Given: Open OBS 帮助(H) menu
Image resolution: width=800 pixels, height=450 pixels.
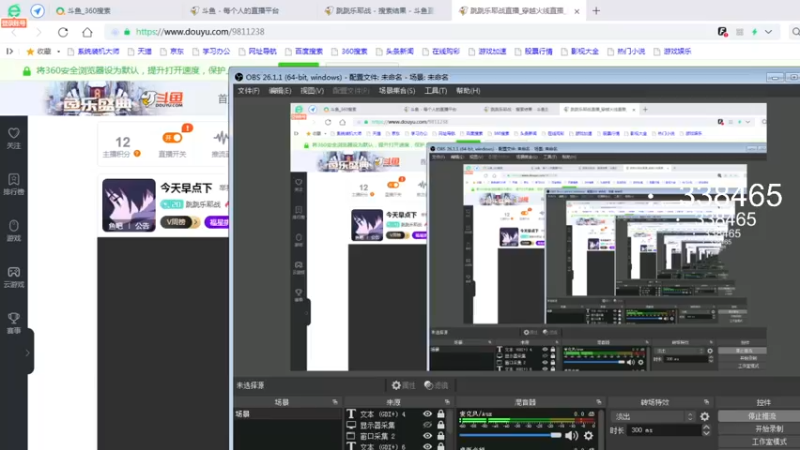Looking at the screenshot, I should (x=468, y=91).
